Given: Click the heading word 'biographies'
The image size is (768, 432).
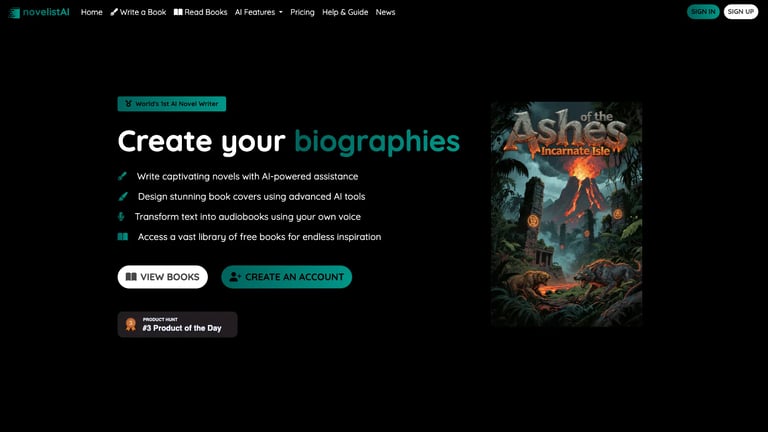Looking at the screenshot, I should [377, 142].
